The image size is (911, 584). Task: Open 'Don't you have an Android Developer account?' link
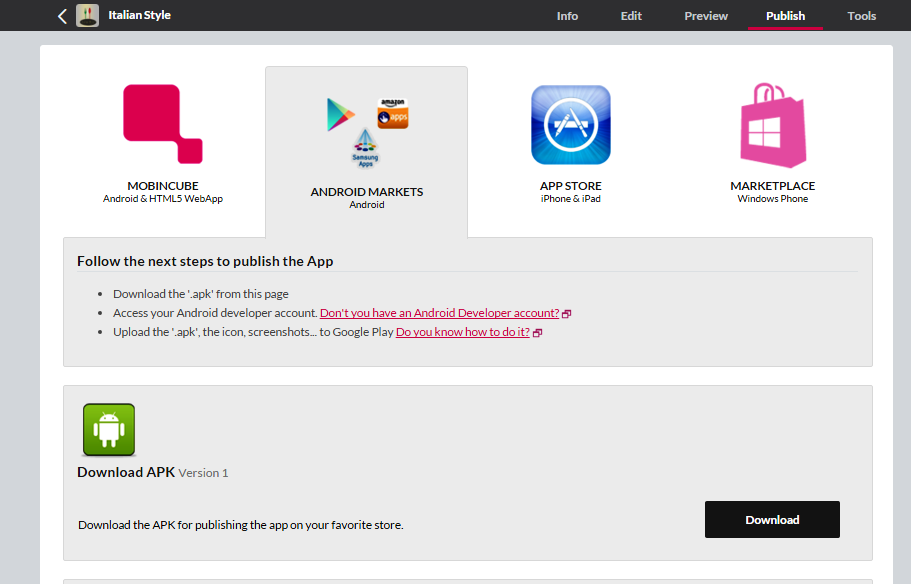(439, 313)
